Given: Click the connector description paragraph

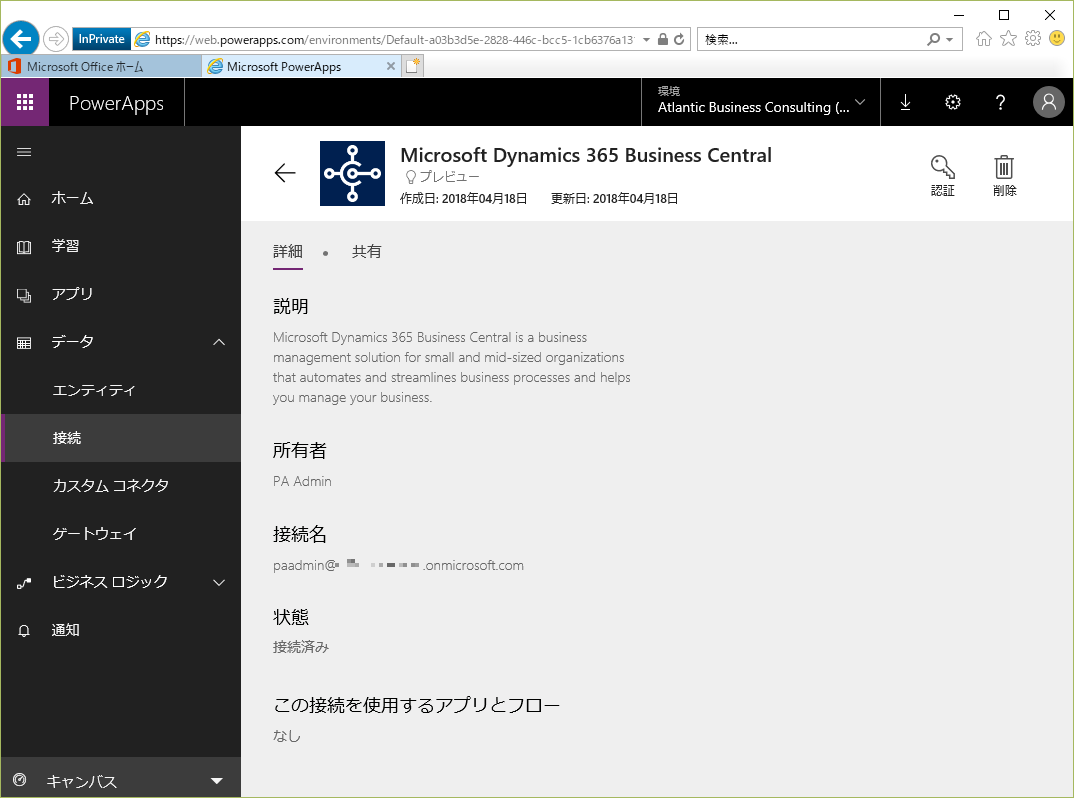Looking at the screenshot, I should click(451, 367).
